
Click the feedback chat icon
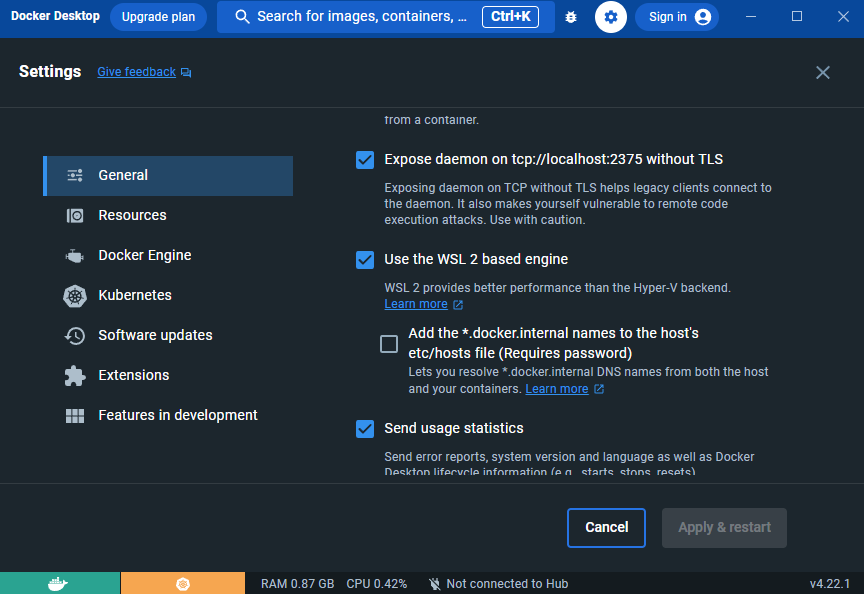pyautogui.click(x=186, y=73)
